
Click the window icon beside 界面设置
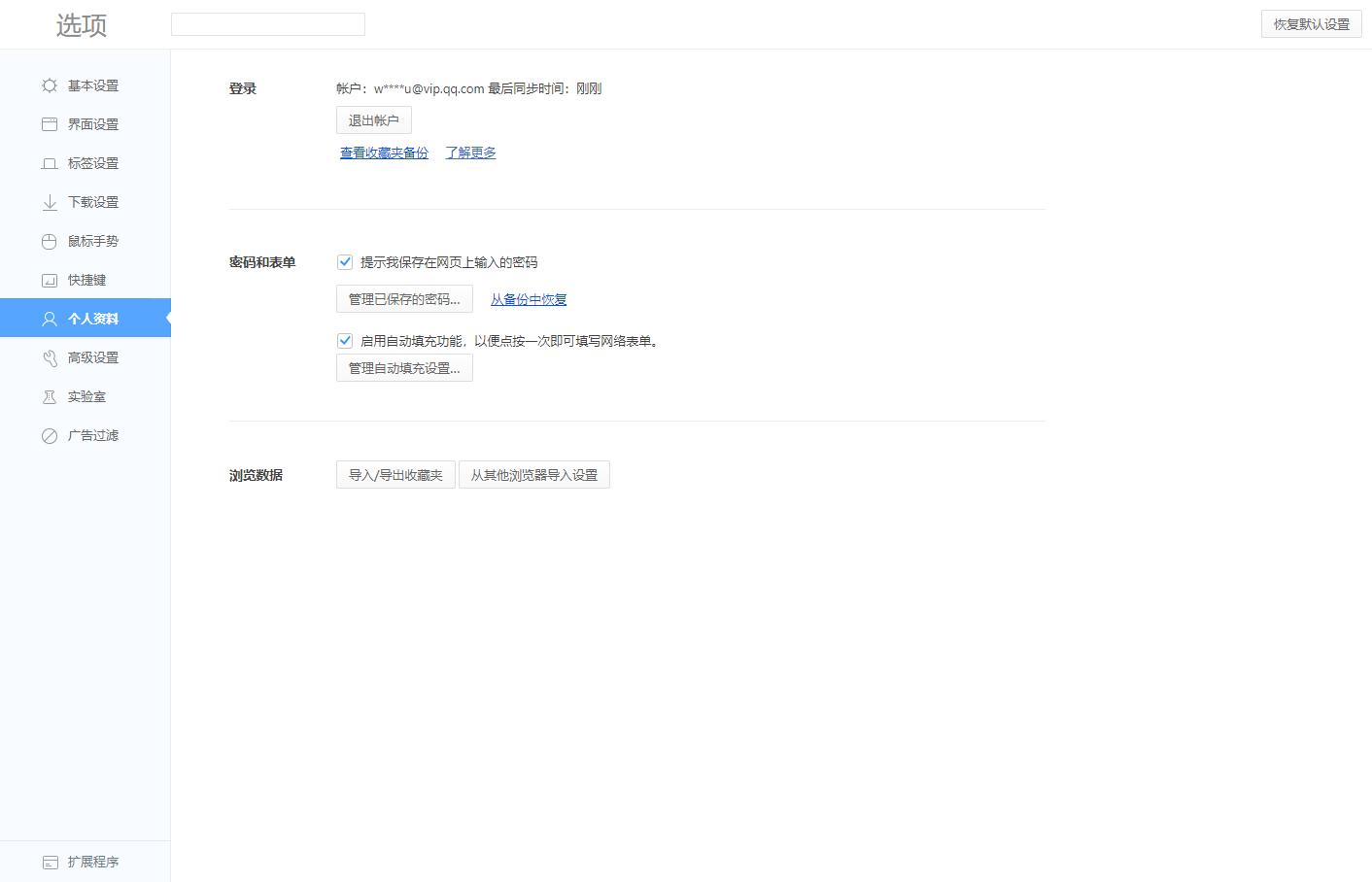[50, 124]
